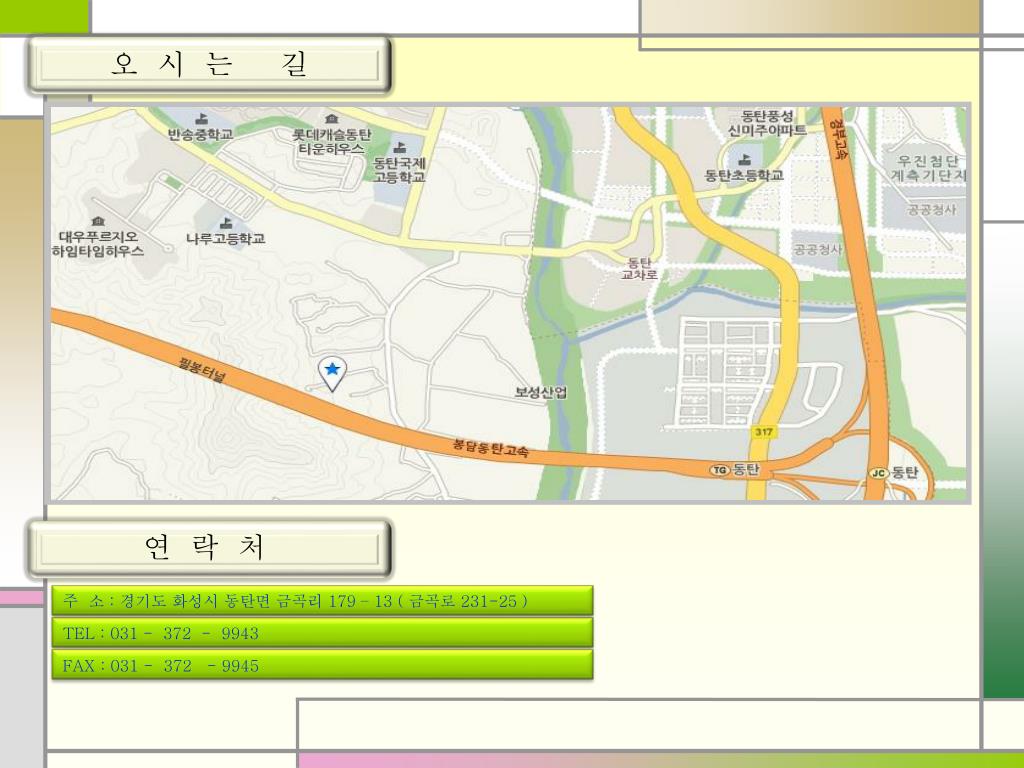Click the 반송중학교 school icon
1024x768 pixels.
(x=200, y=119)
